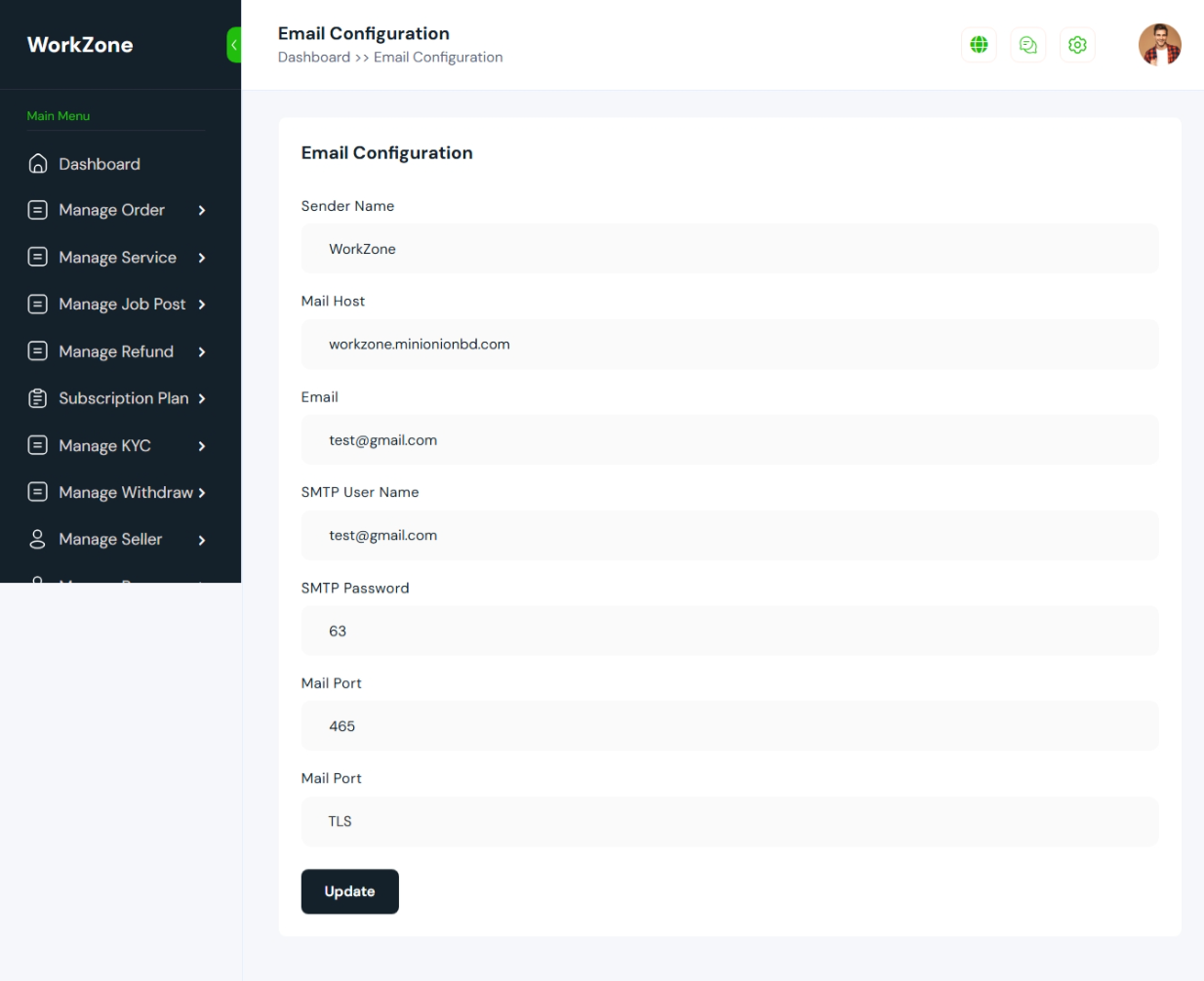This screenshot has width=1204, height=981.
Task: Focus the Mail Host field
Action: pyautogui.click(x=729, y=345)
